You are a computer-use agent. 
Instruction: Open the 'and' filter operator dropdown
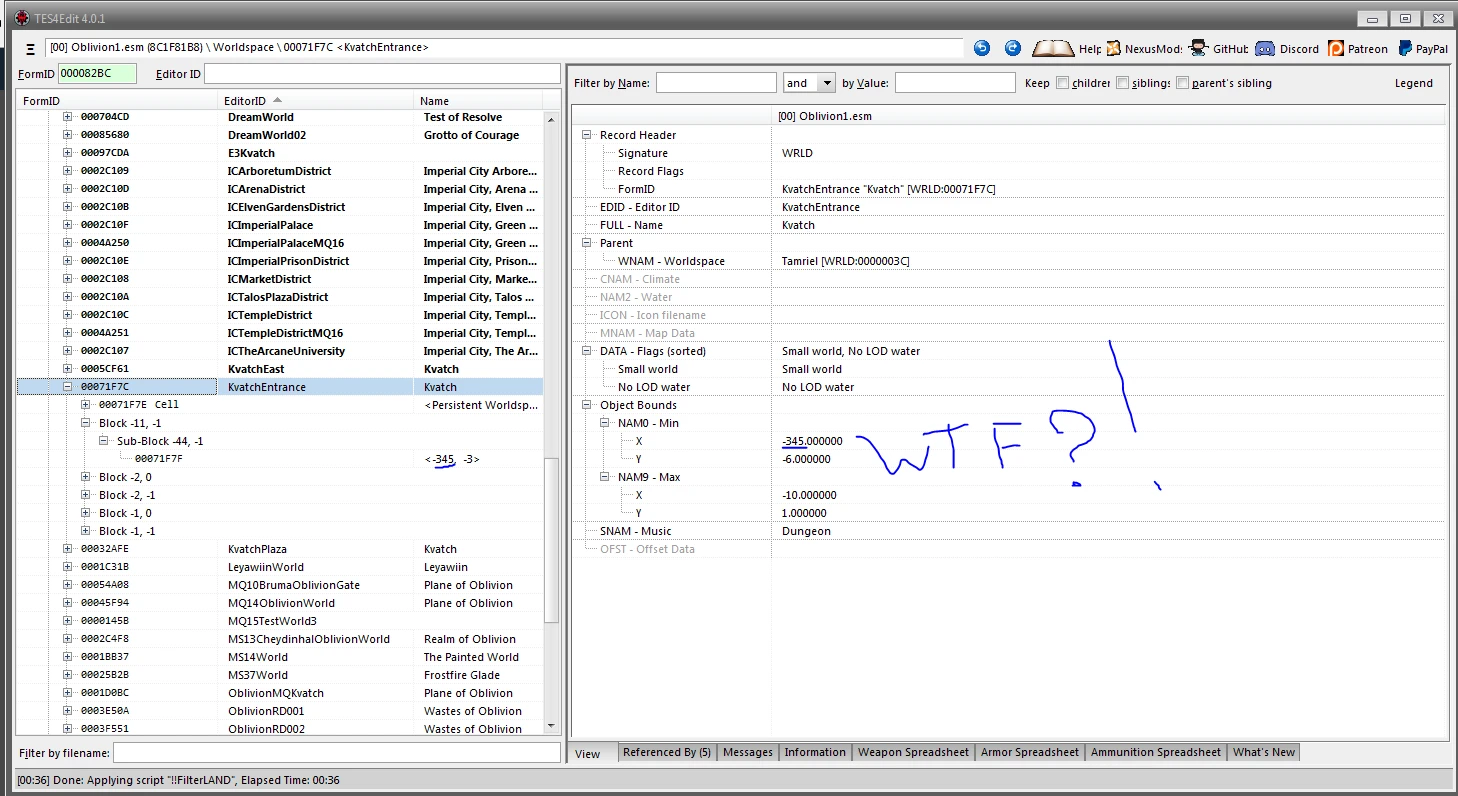click(x=826, y=83)
